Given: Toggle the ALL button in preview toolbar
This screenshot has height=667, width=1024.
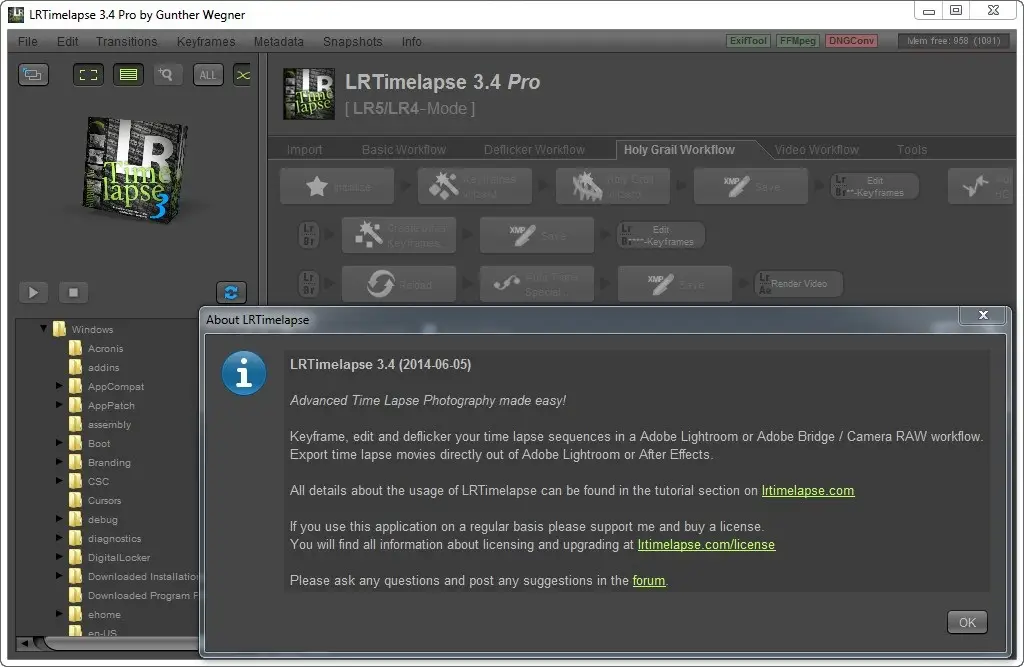Looking at the screenshot, I should [208, 74].
